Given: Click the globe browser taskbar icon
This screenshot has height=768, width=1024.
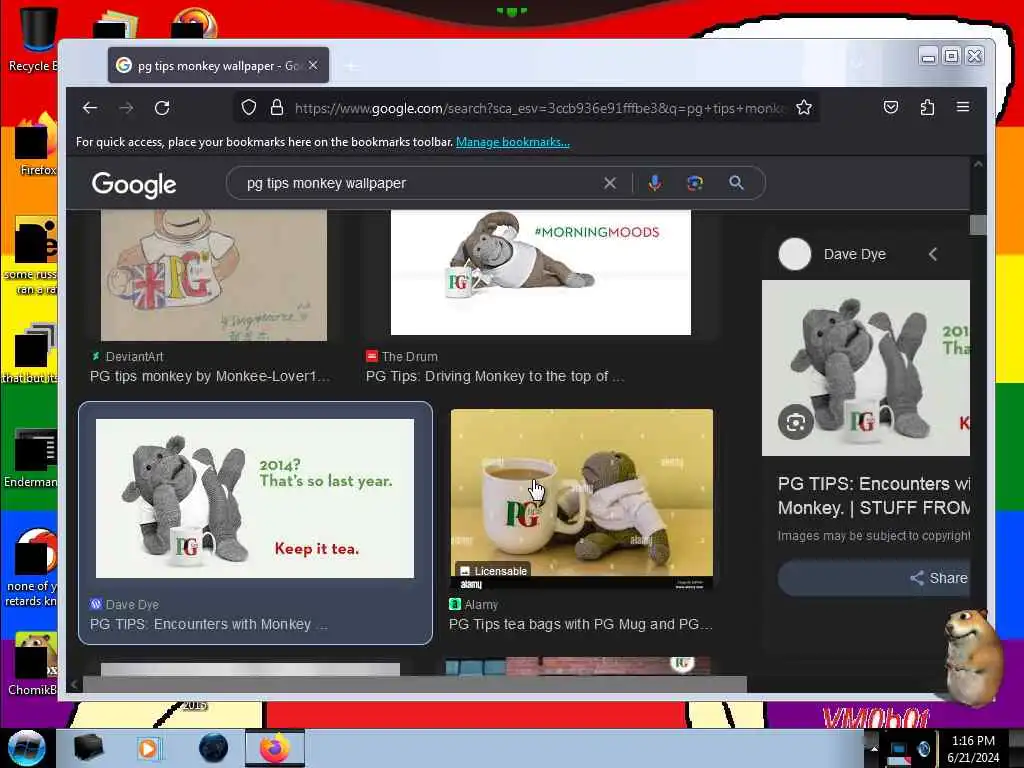Looking at the screenshot, I should tap(213, 748).
